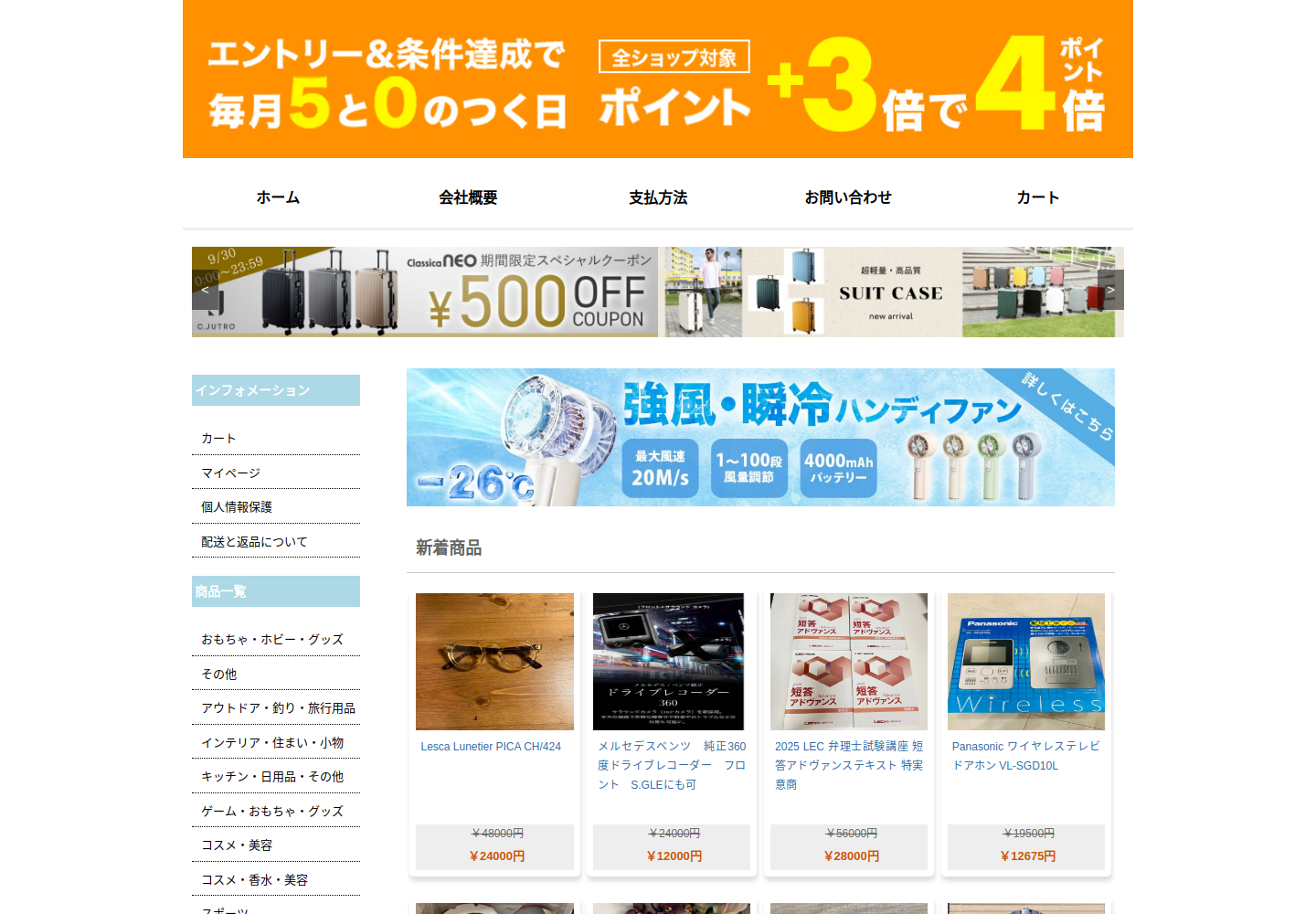The height and width of the screenshot is (914, 1316).
Task: Open 2025 LEC 弁理士試験講座 product title
Action: pos(849,766)
